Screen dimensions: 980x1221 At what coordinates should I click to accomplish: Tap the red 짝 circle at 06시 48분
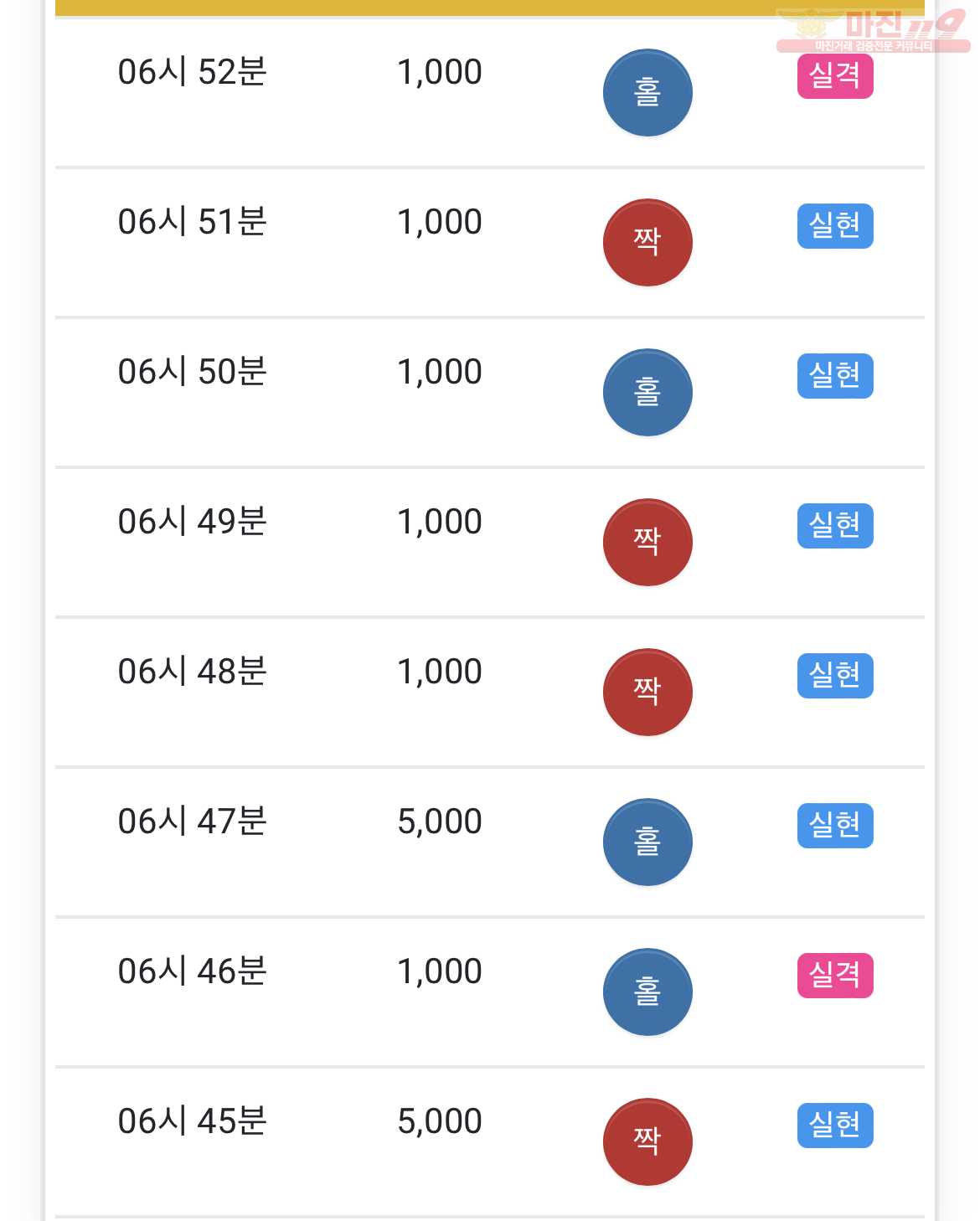(x=647, y=693)
